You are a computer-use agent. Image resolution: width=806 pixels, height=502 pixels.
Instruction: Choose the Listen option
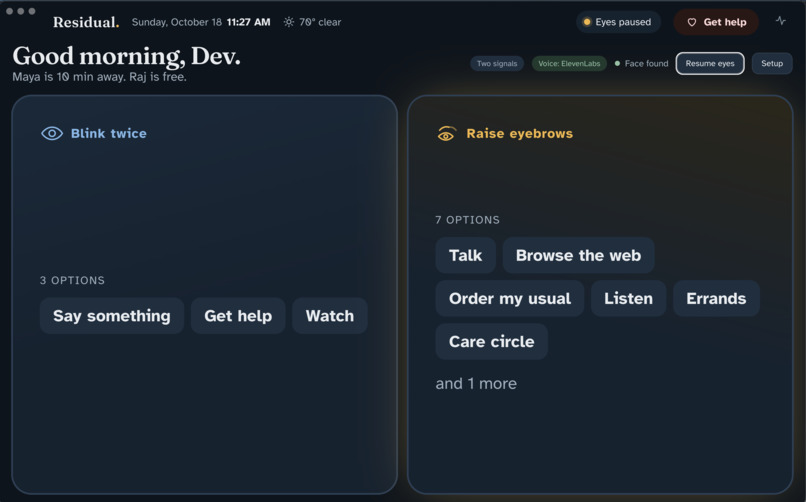click(628, 299)
